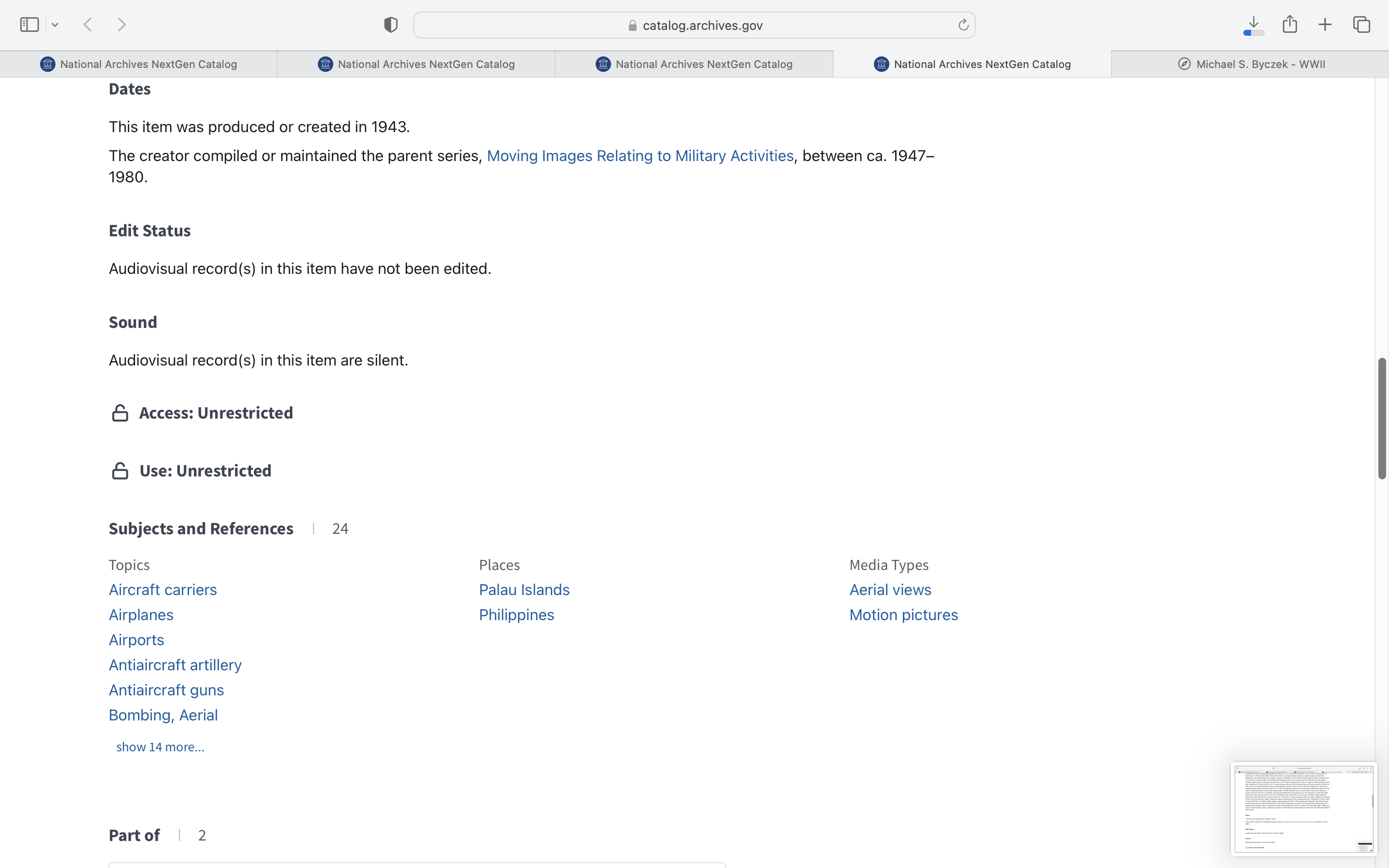The width and height of the screenshot is (1389, 868).
Task: Open the Aerial views media type
Action: (890, 590)
